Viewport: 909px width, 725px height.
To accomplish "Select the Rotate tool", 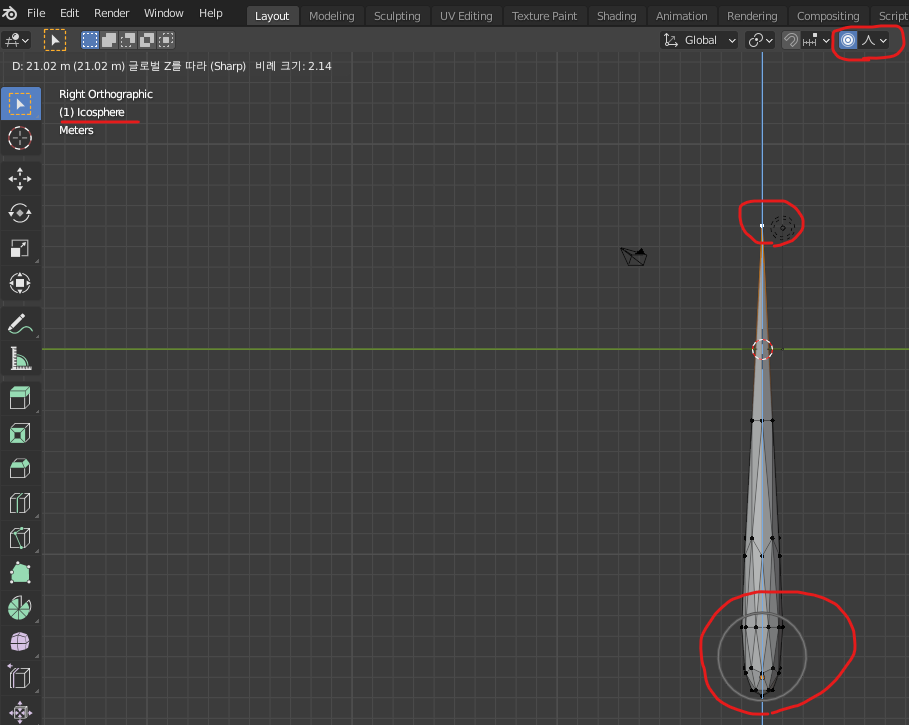I will tap(20, 214).
